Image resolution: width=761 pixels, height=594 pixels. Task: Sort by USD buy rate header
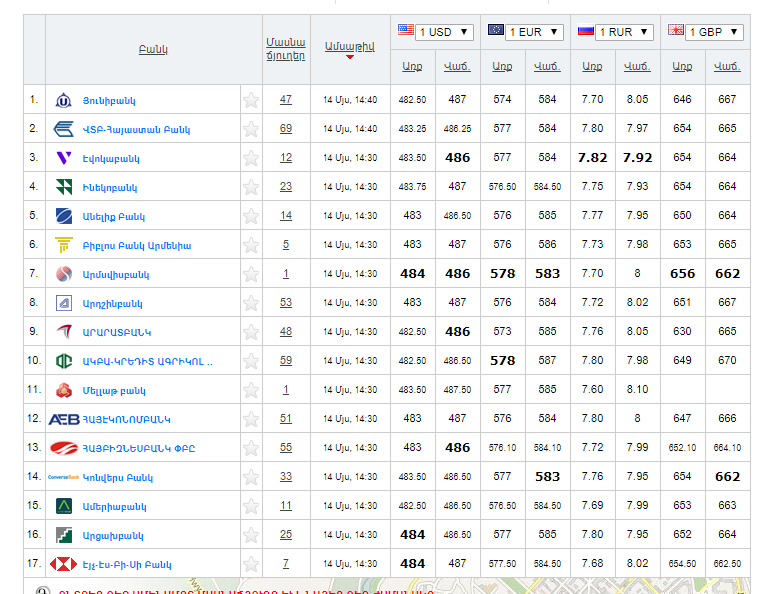pyautogui.click(x=412, y=66)
